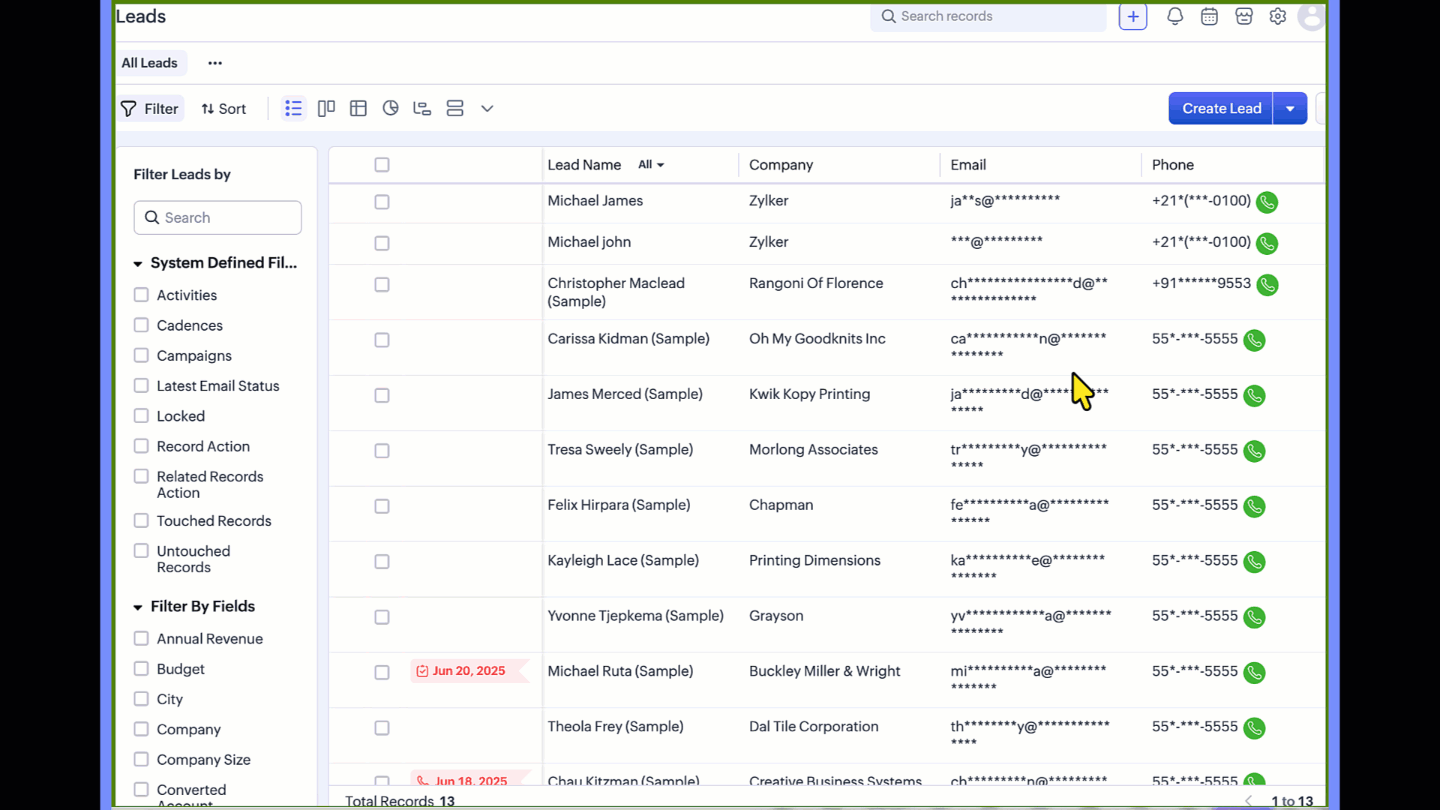Click the Create Lead button

click(1221, 108)
